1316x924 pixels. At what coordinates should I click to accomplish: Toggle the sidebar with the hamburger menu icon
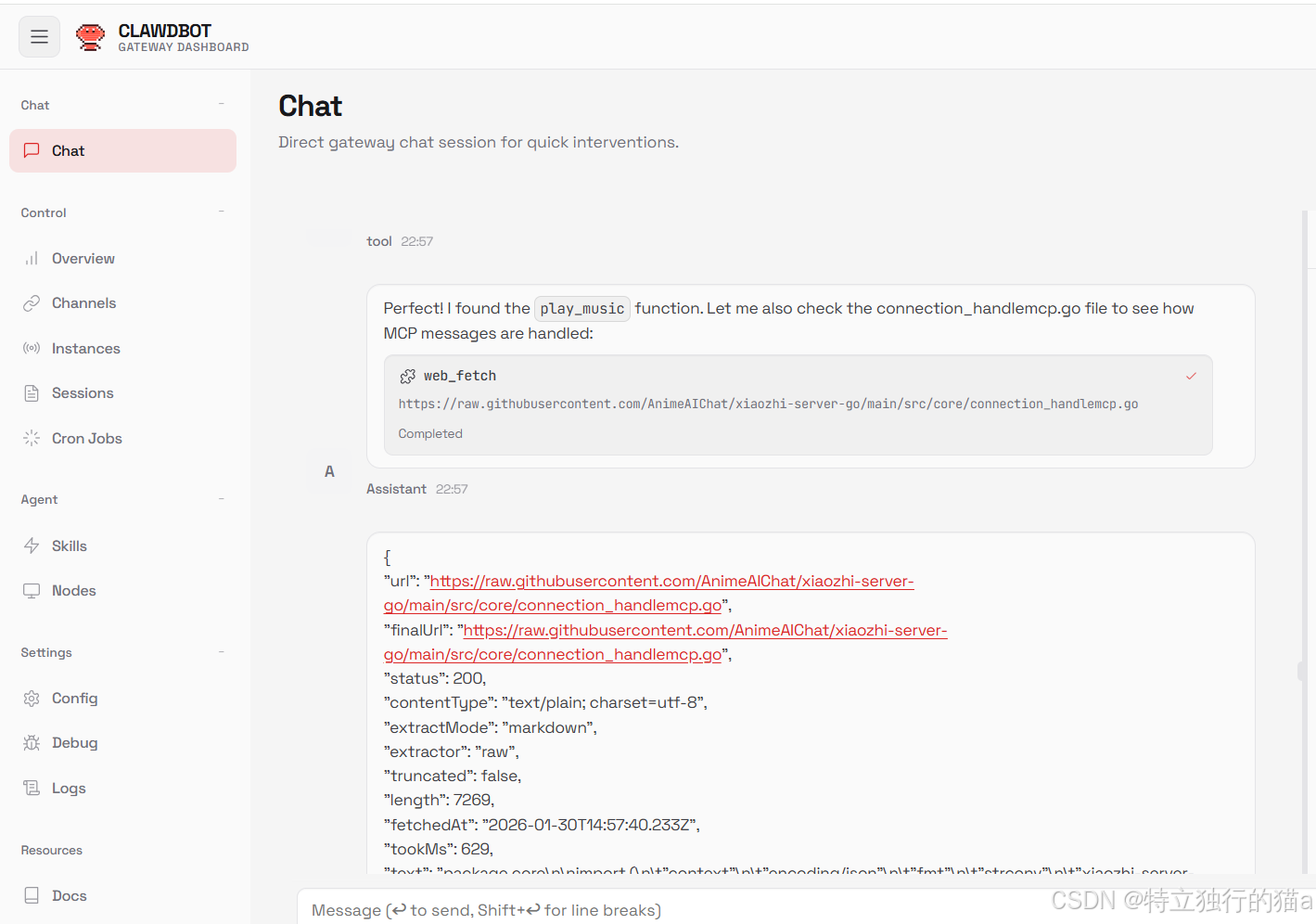click(39, 37)
